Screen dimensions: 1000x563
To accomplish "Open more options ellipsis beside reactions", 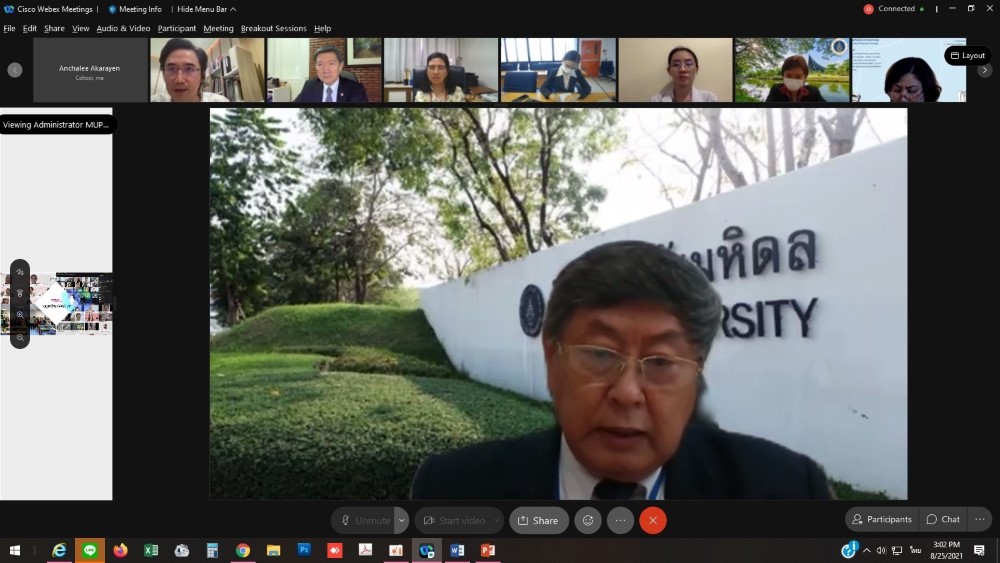I will (620, 520).
